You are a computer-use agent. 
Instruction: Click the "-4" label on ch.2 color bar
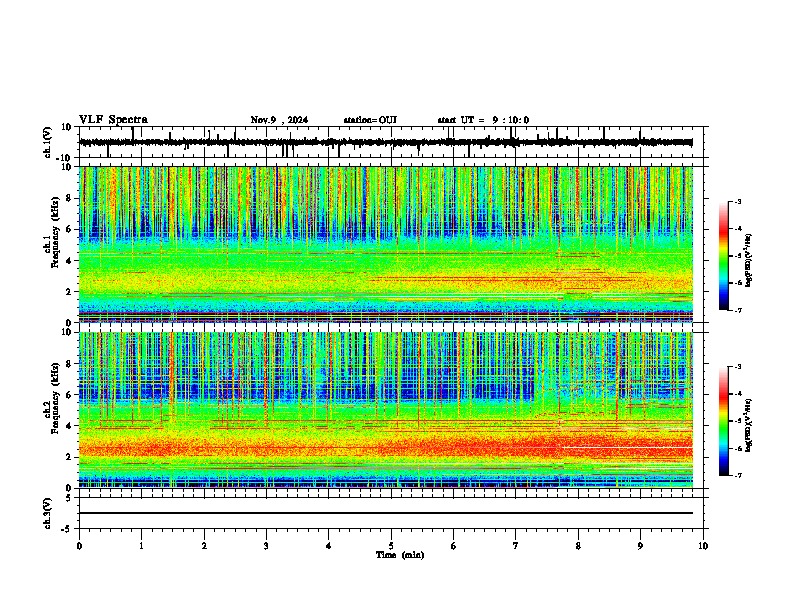click(738, 394)
